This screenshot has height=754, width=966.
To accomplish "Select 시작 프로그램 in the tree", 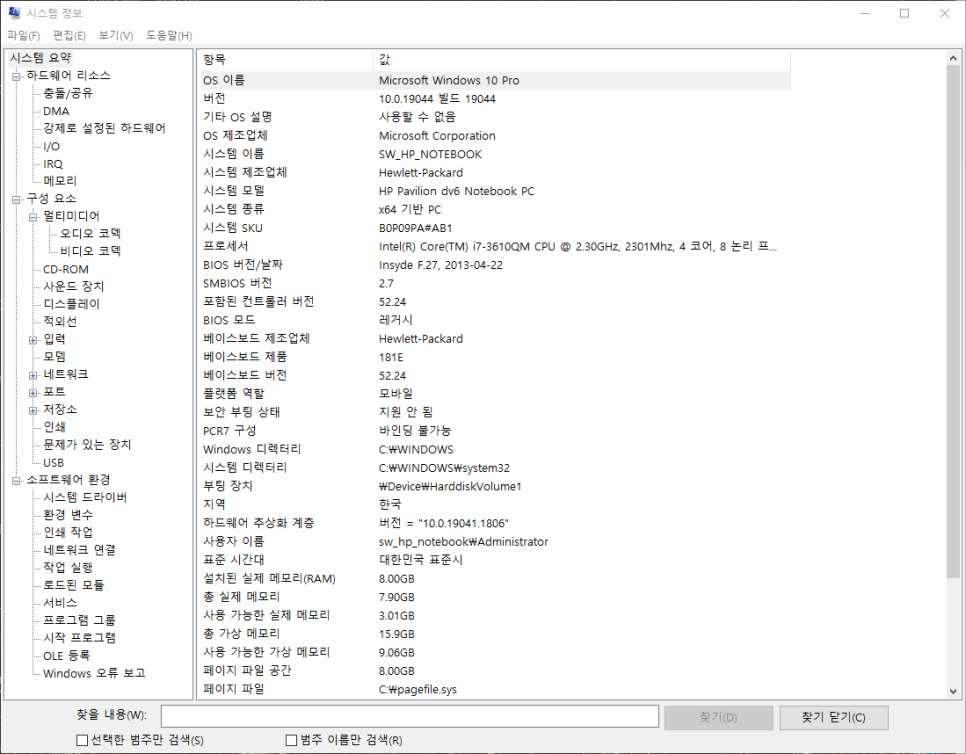I will [x=79, y=638].
